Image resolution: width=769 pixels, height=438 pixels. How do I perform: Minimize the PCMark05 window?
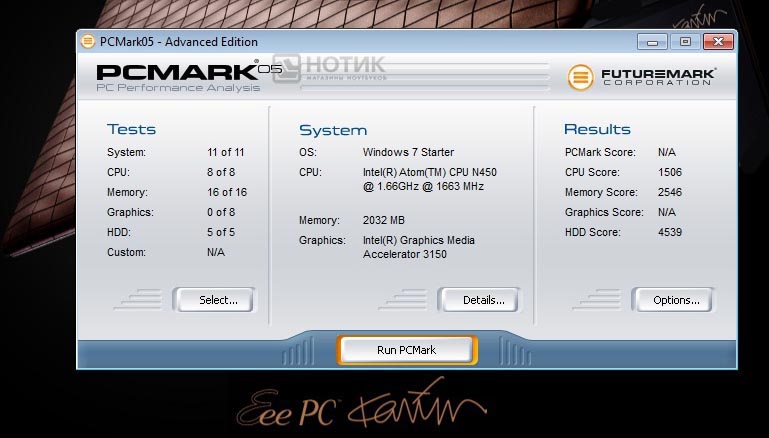click(652, 42)
